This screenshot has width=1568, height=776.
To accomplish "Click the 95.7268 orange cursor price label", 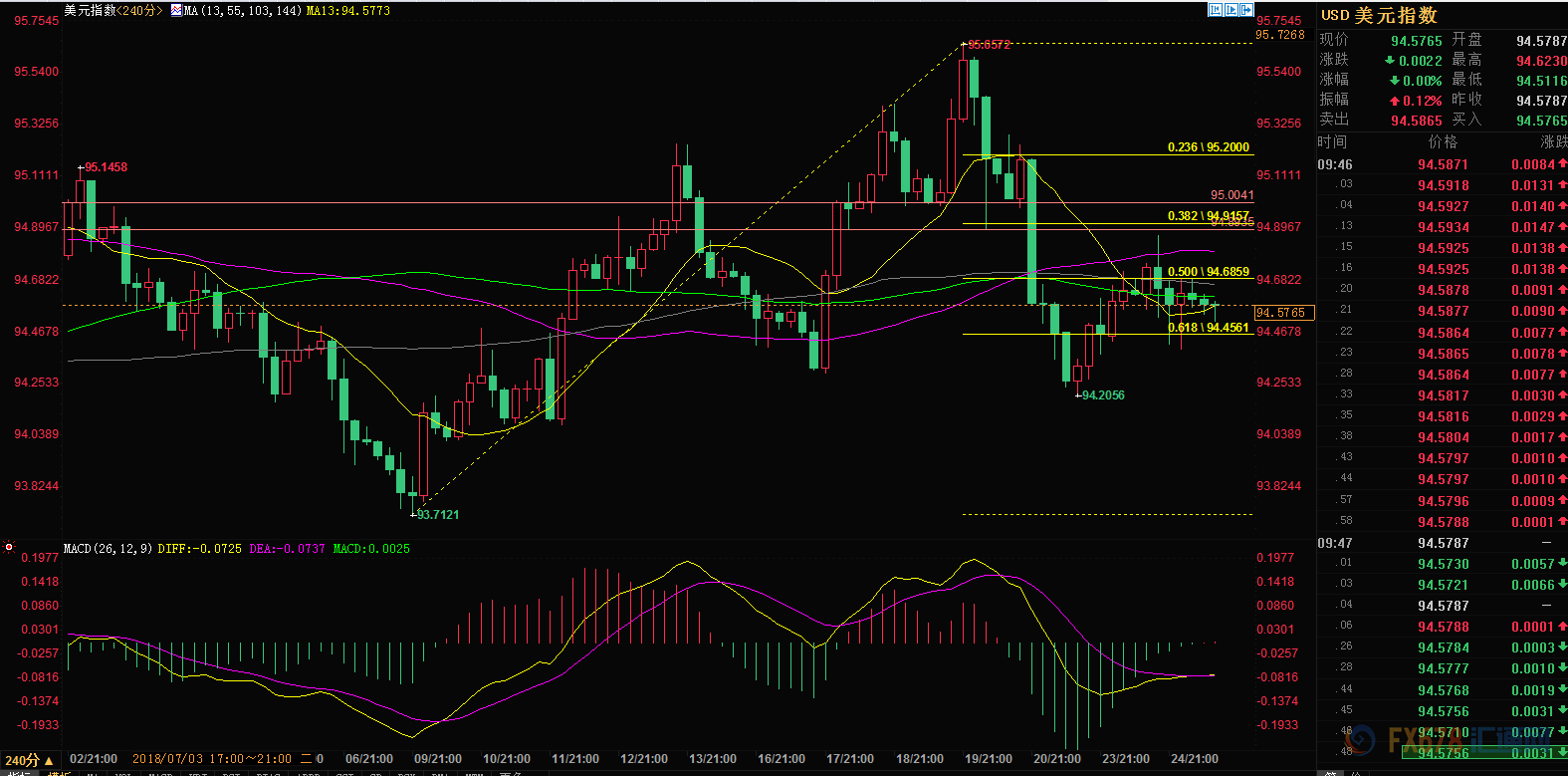I will tap(1279, 35).
